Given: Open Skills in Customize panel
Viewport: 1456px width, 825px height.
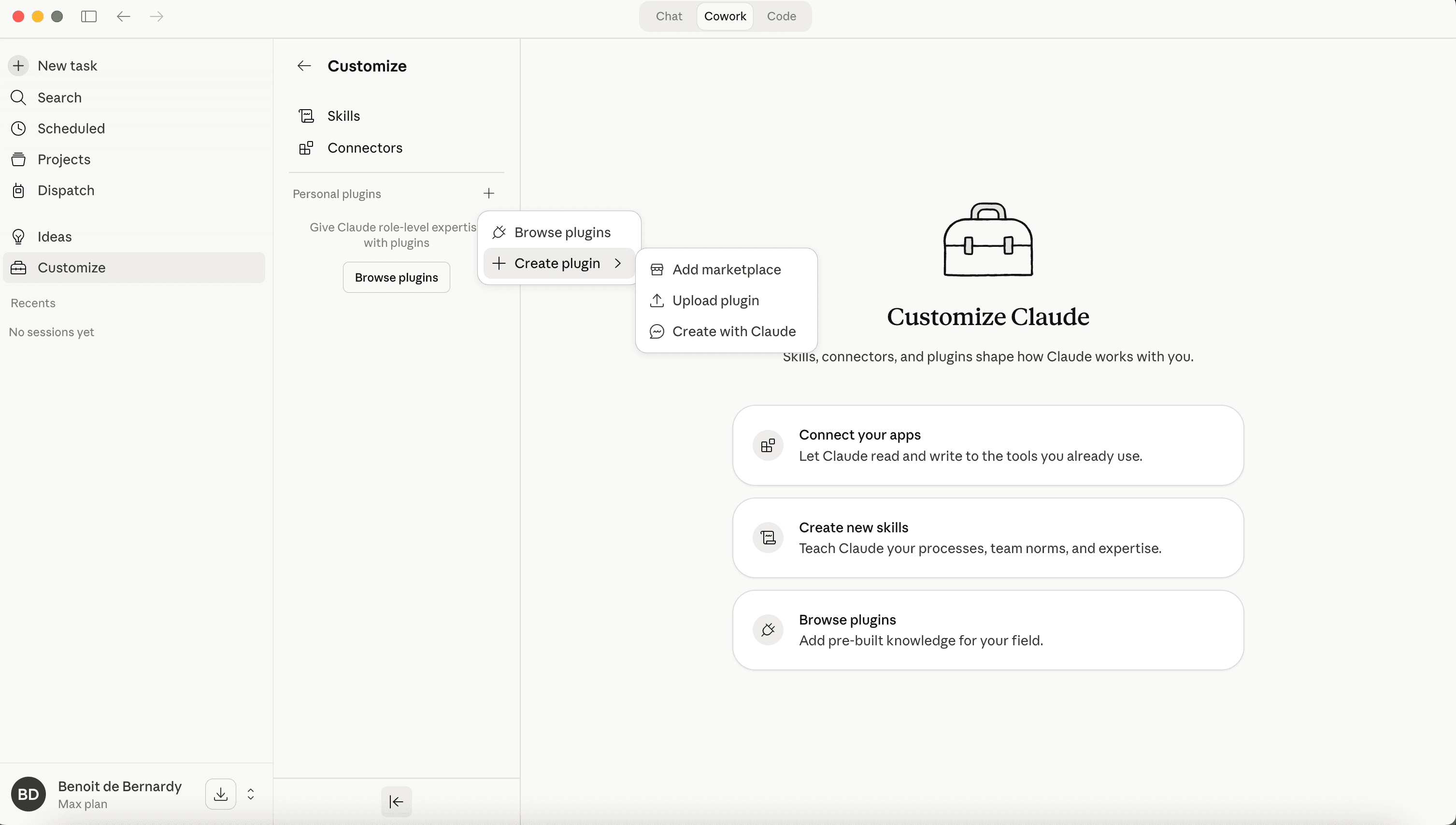Looking at the screenshot, I should pyautogui.click(x=397, y=116).
